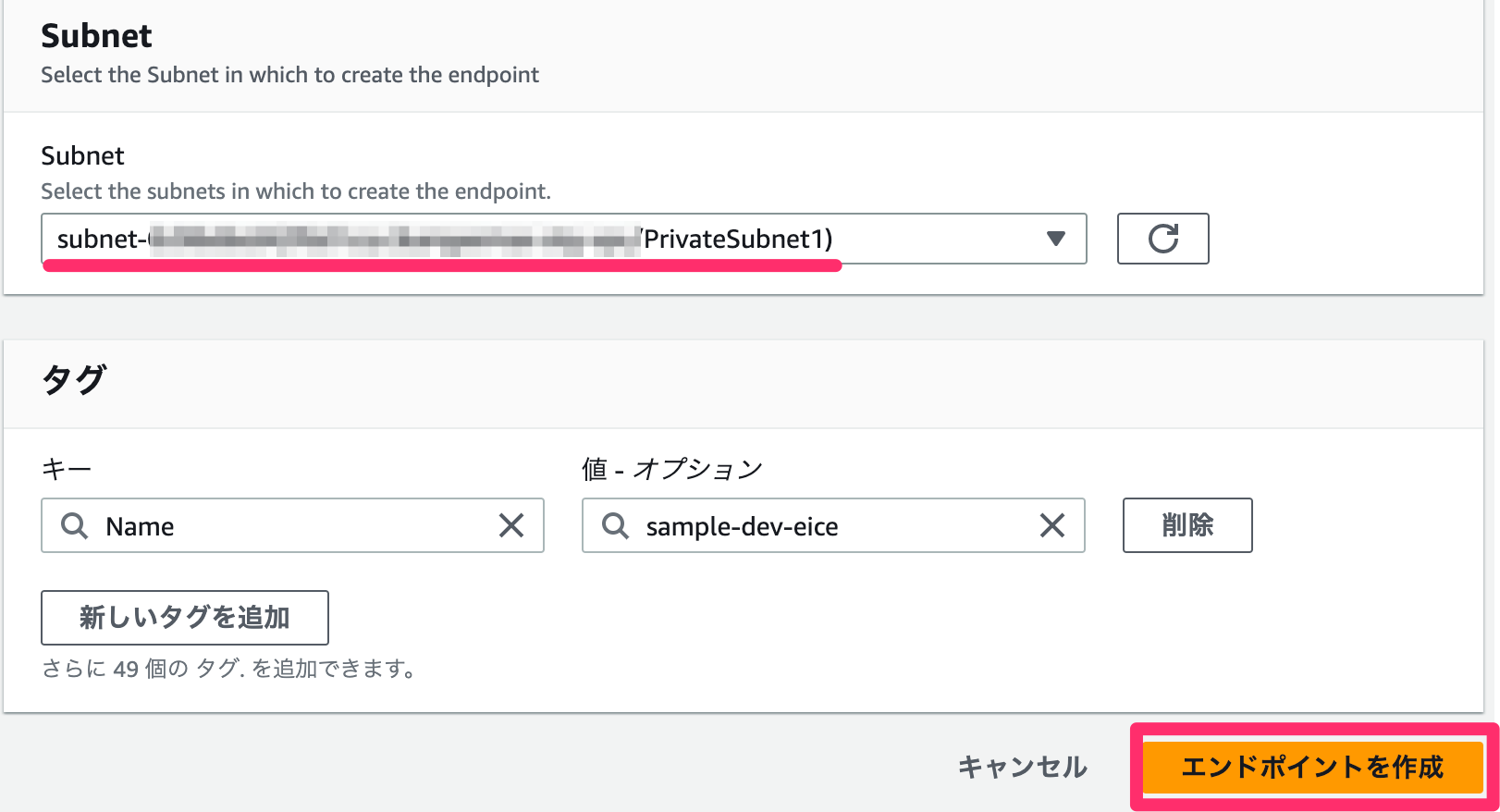The width and height of the screenshot is (1500, 812).
Task: Click the キー field label
Action: pos(67,469)
